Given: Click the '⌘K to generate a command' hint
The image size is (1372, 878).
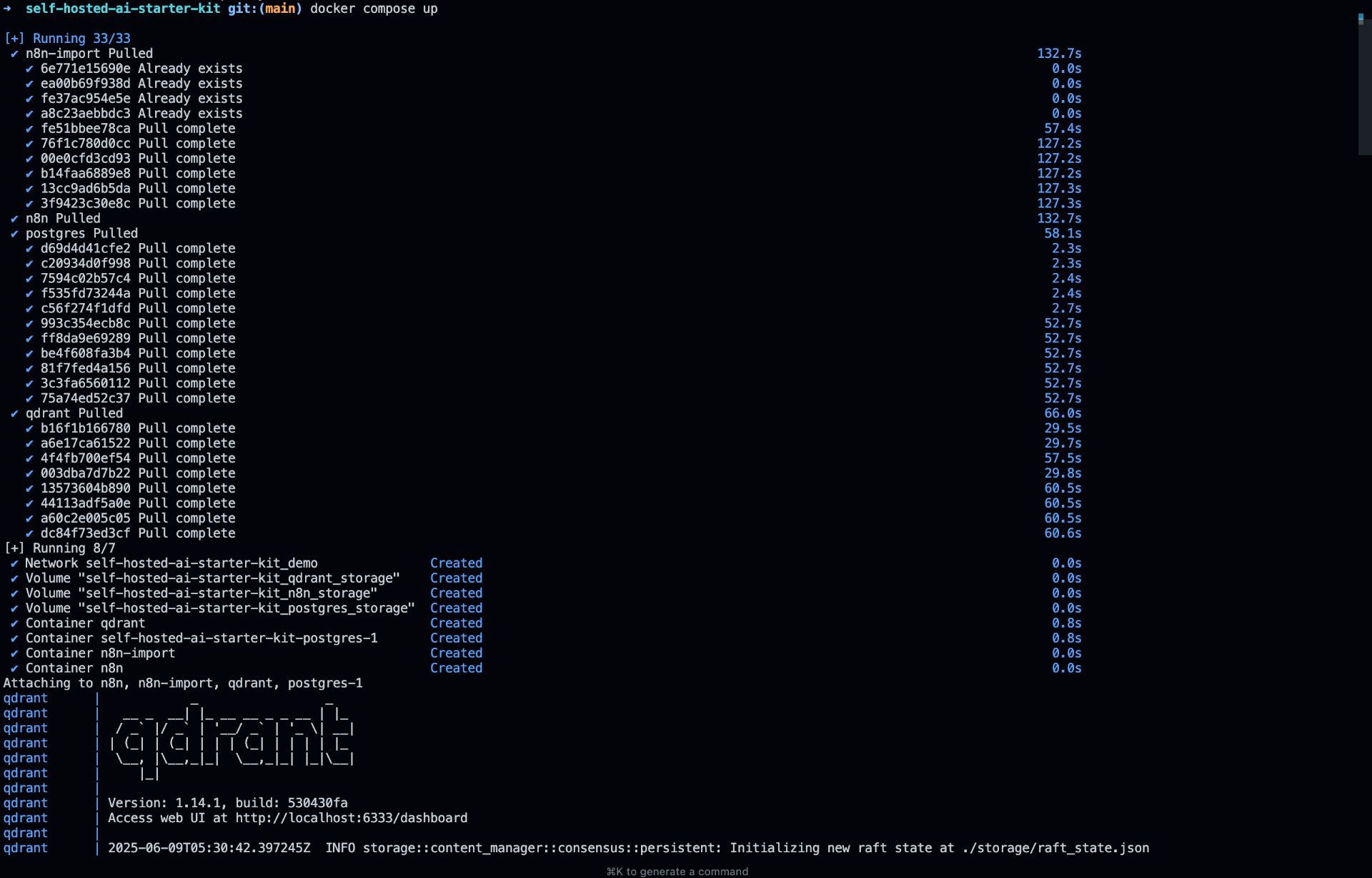Looking at the screenshot, I should [677, 872].
